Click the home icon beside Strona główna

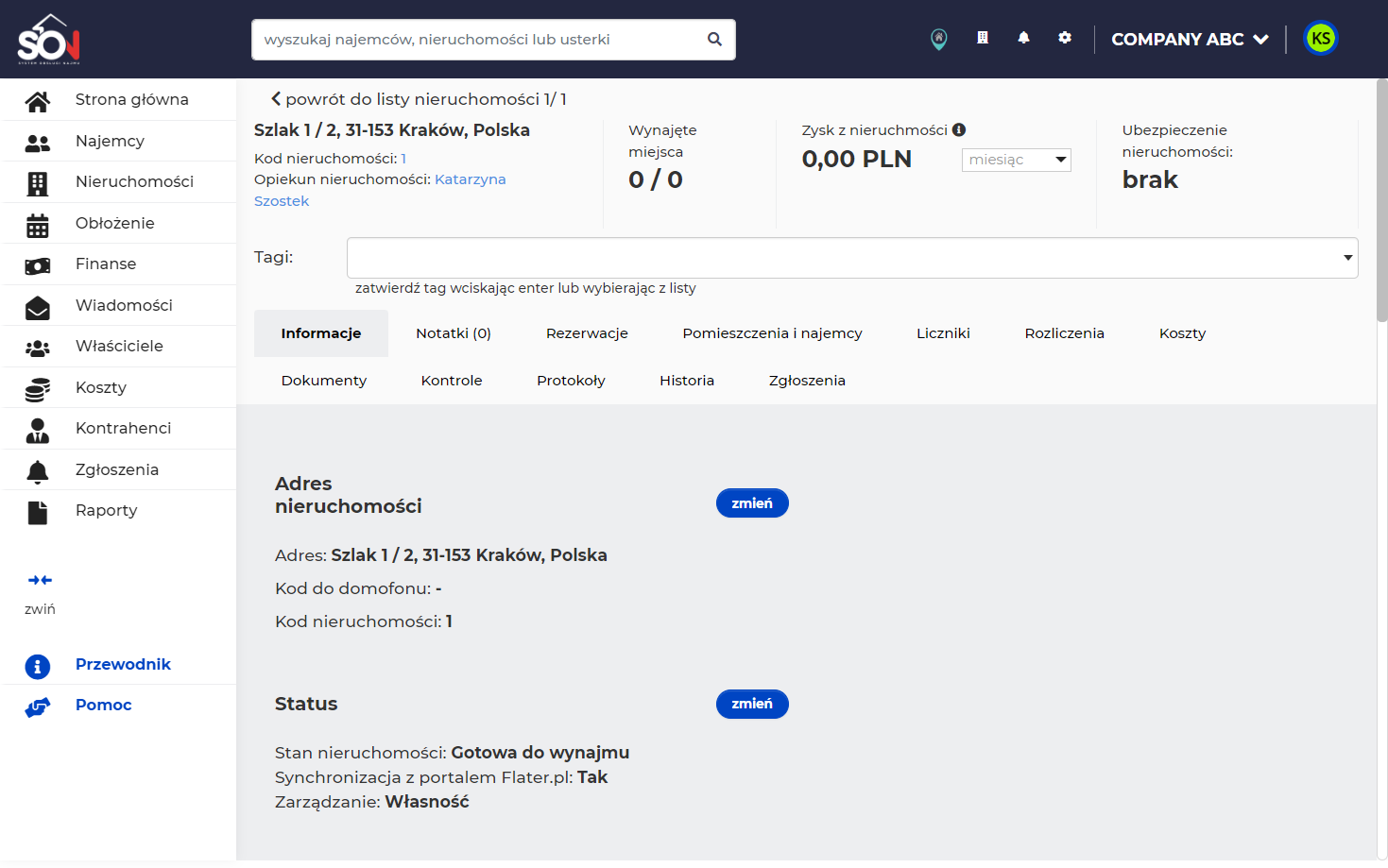(38, 100)
